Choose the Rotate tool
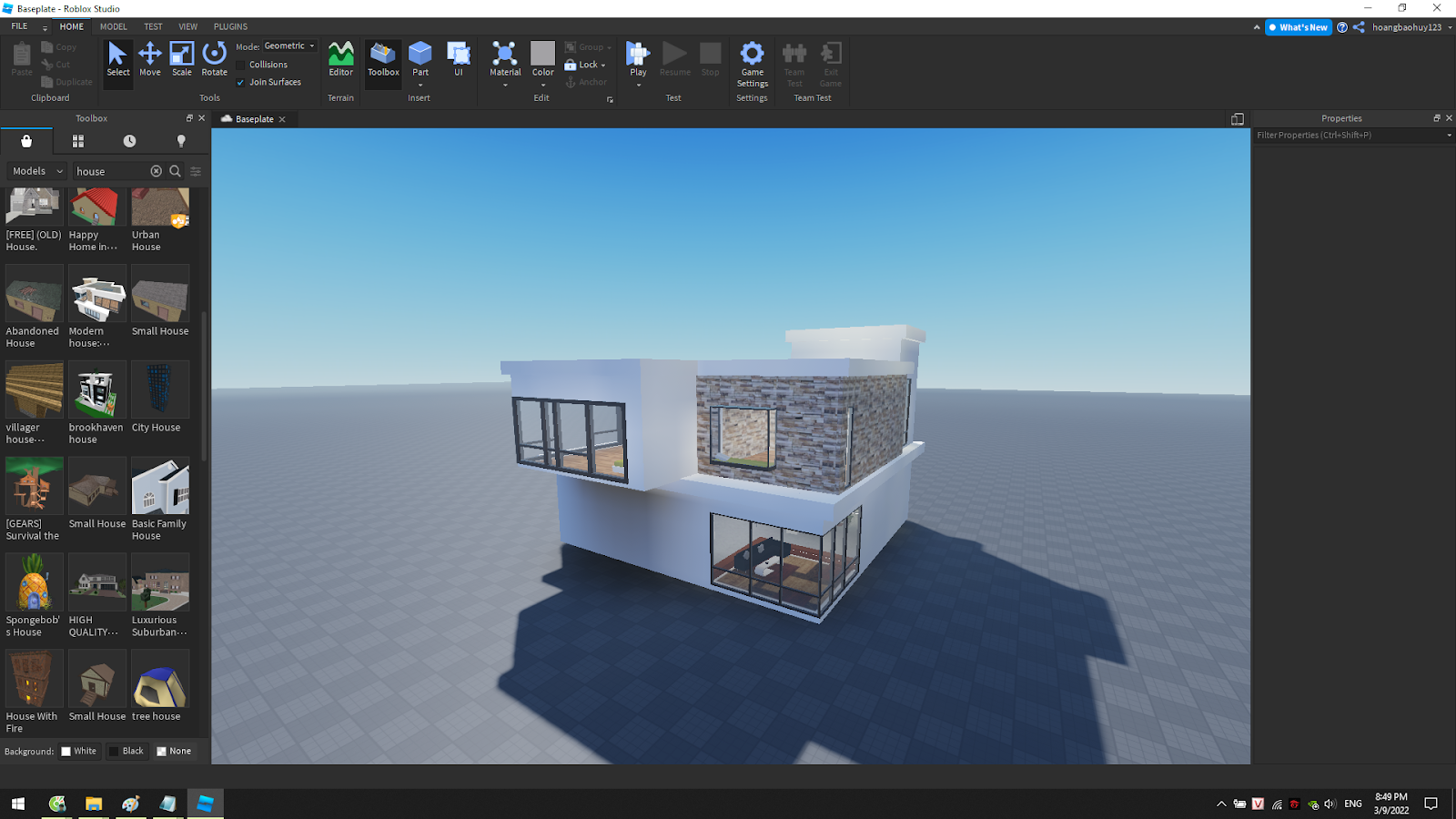Screen dimensions: 1456x819 (x=215, y=59)
